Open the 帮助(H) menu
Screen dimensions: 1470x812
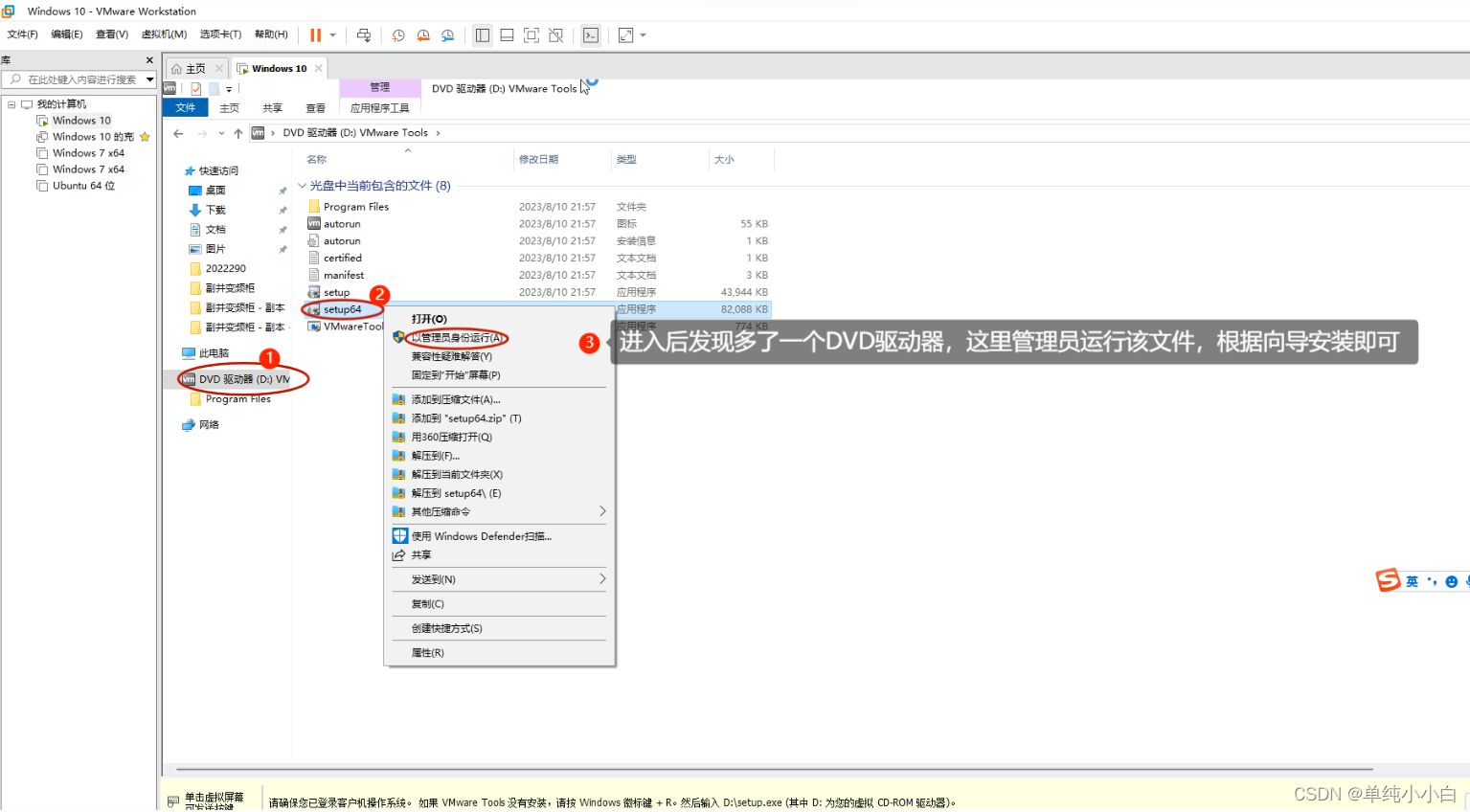click(271, 34)
